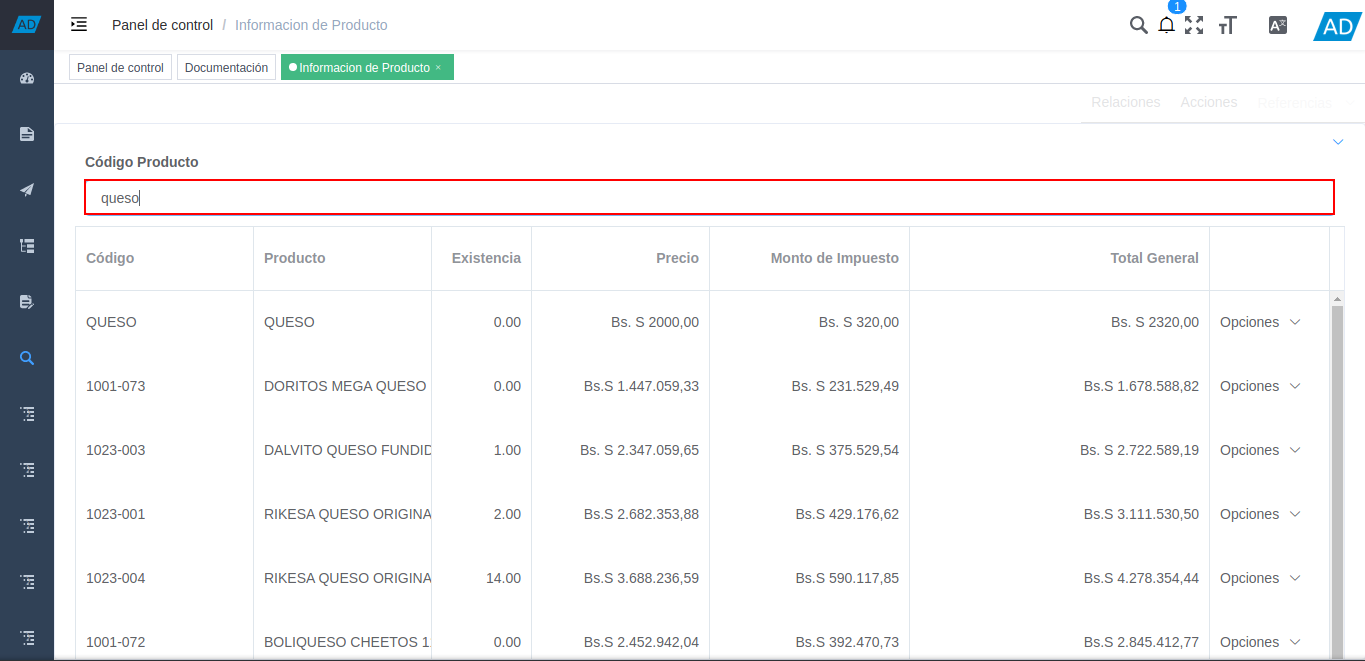Screen dimensions: 1365x661
Task: Expand Opciones for row 1023-004
Action: coord(1260,578)
